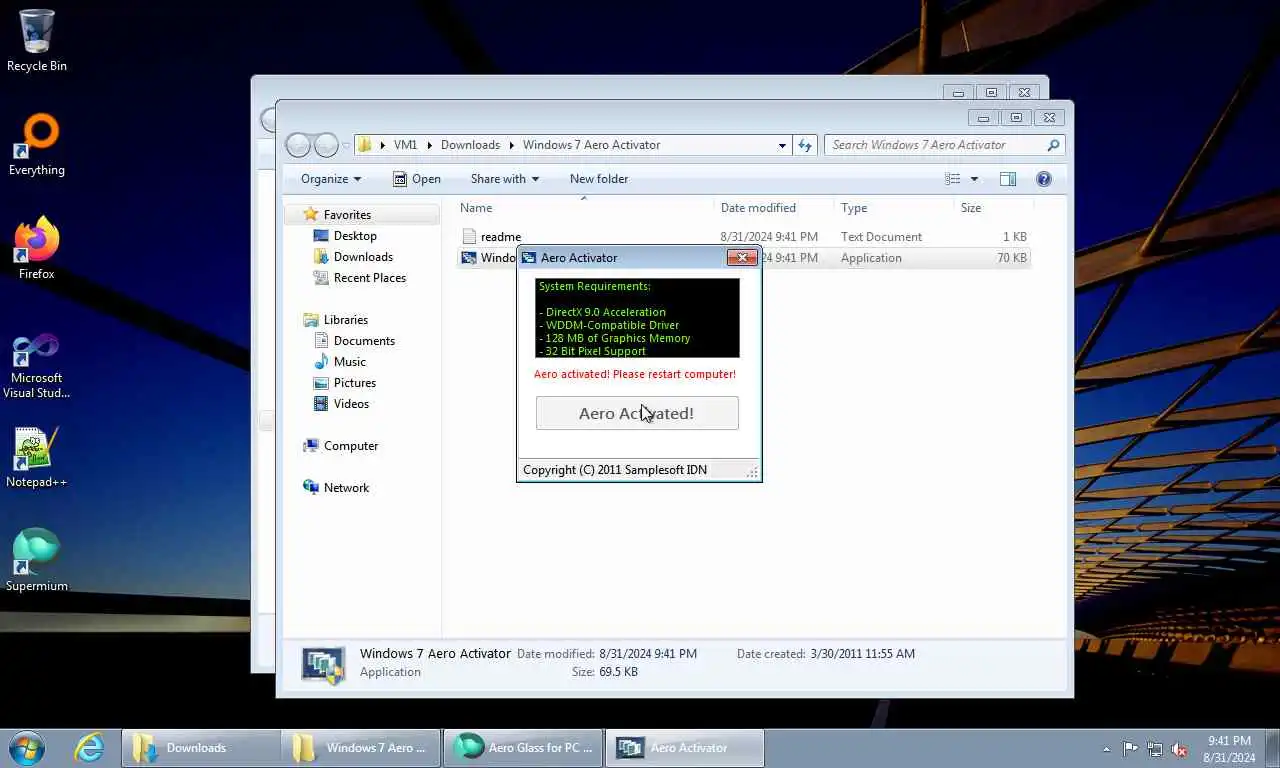
Task: Select Downloads in the address breadcrumb
Action: tap(470, 145)
